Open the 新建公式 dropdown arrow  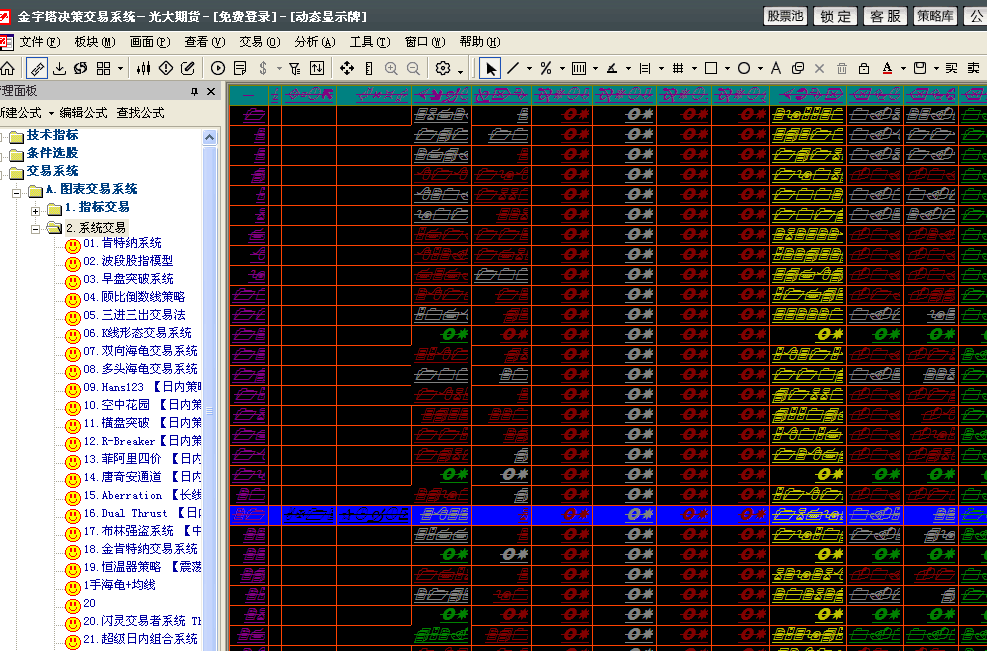pyautogui.click(x=51, y=113)
